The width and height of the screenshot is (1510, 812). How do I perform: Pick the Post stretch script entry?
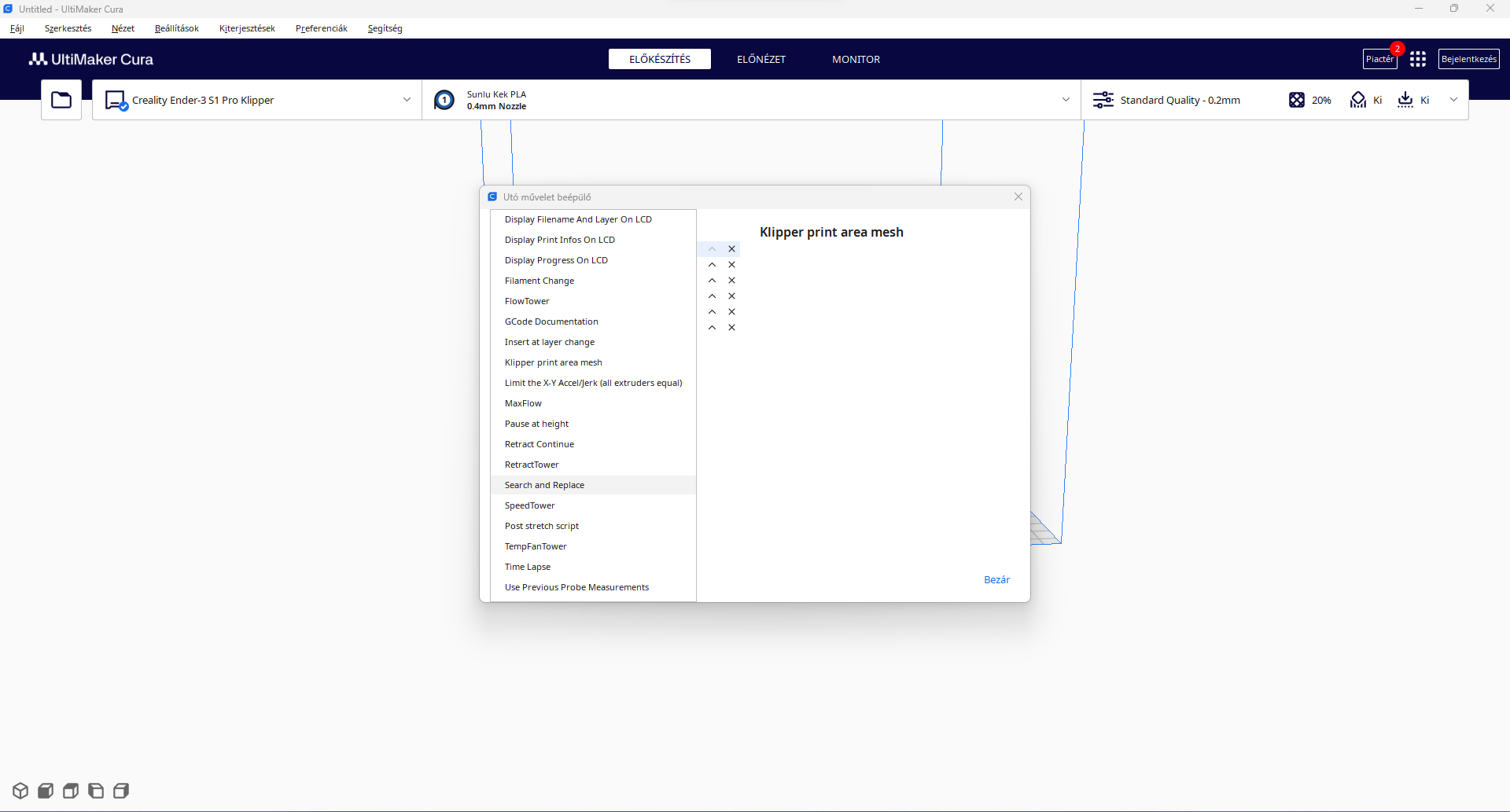[593, 526]
